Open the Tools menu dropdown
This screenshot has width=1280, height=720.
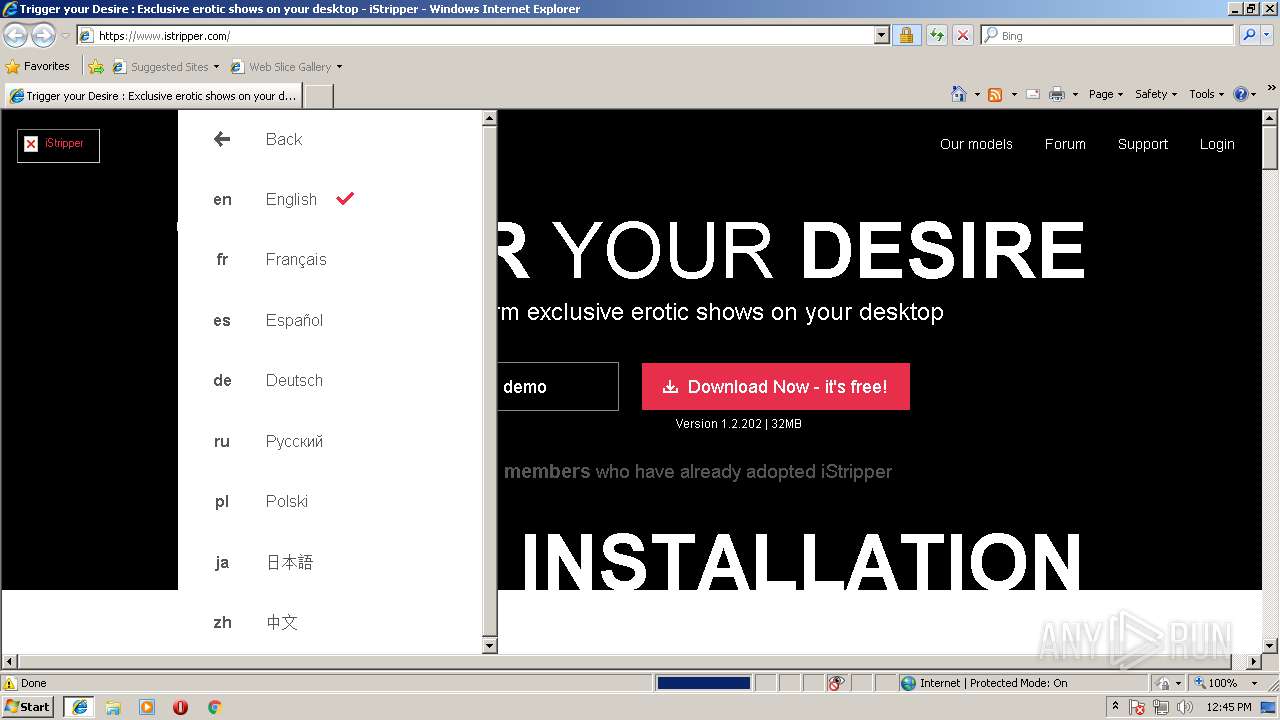click(x=1207, y=94)
